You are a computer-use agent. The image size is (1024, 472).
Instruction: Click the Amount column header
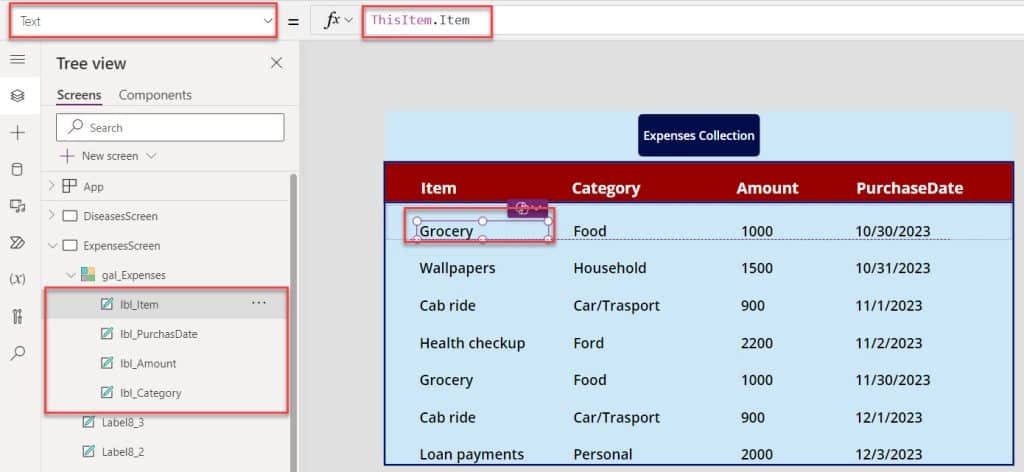(x=767, y=188)
